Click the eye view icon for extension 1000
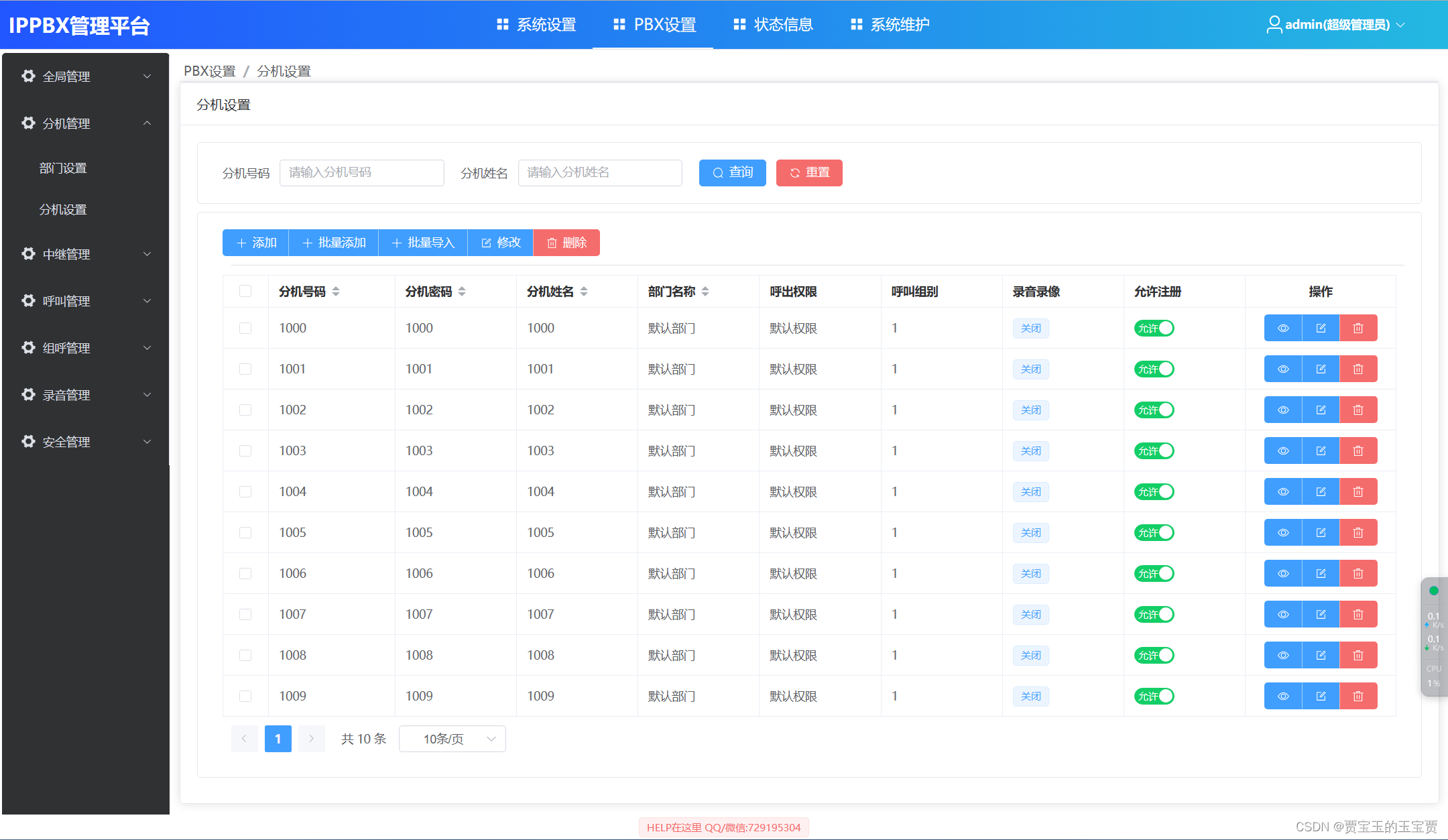Screen dimensions: 1448x840 1282,328
